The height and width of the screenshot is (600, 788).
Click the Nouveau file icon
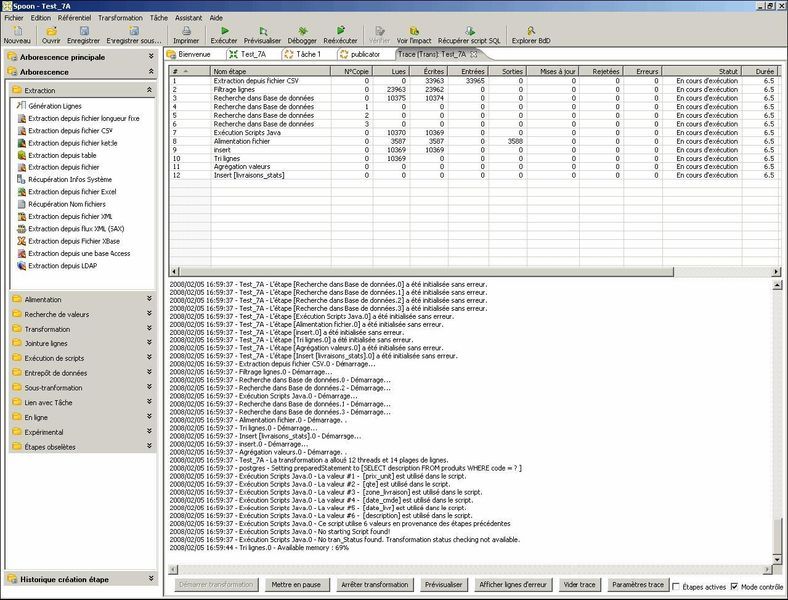point(17,31)
